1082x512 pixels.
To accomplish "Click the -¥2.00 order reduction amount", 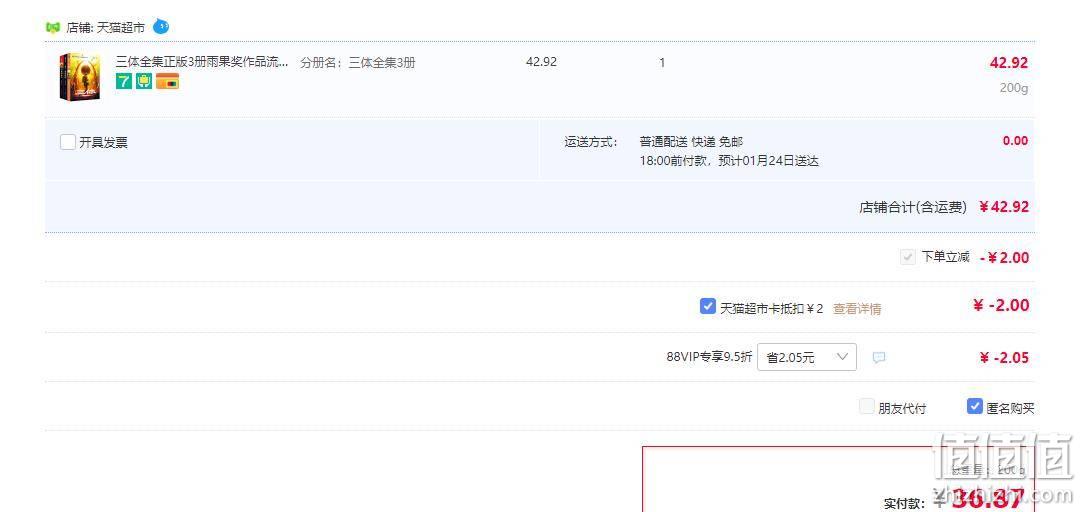I will point(1004,258).
